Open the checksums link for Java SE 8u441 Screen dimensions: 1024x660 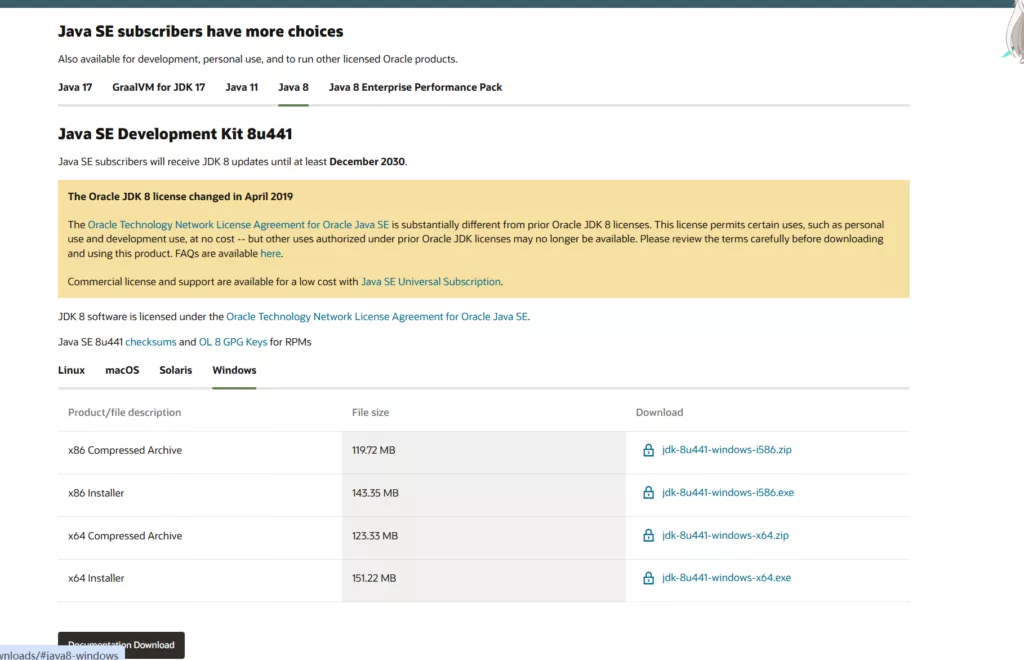(150, 342)
